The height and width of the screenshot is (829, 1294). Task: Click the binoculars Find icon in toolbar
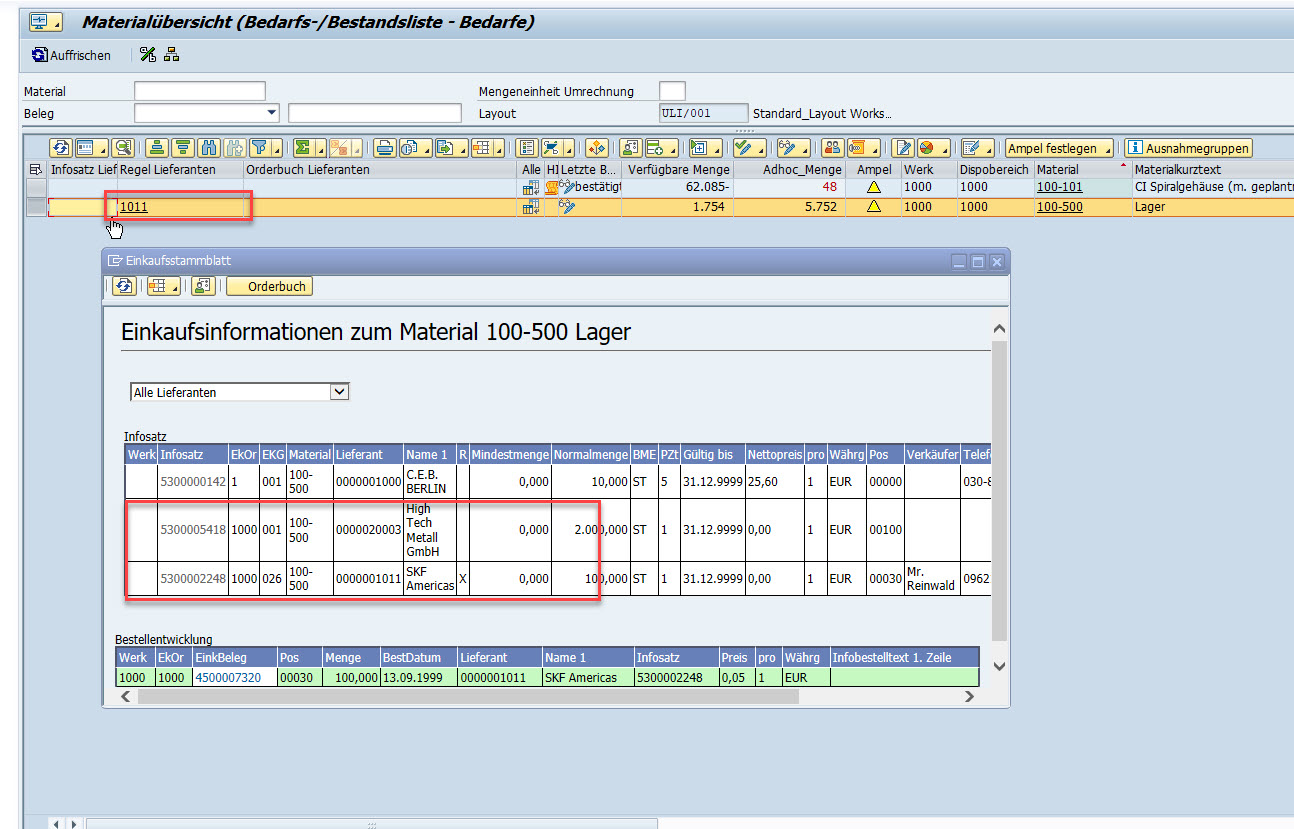[209, 148]
